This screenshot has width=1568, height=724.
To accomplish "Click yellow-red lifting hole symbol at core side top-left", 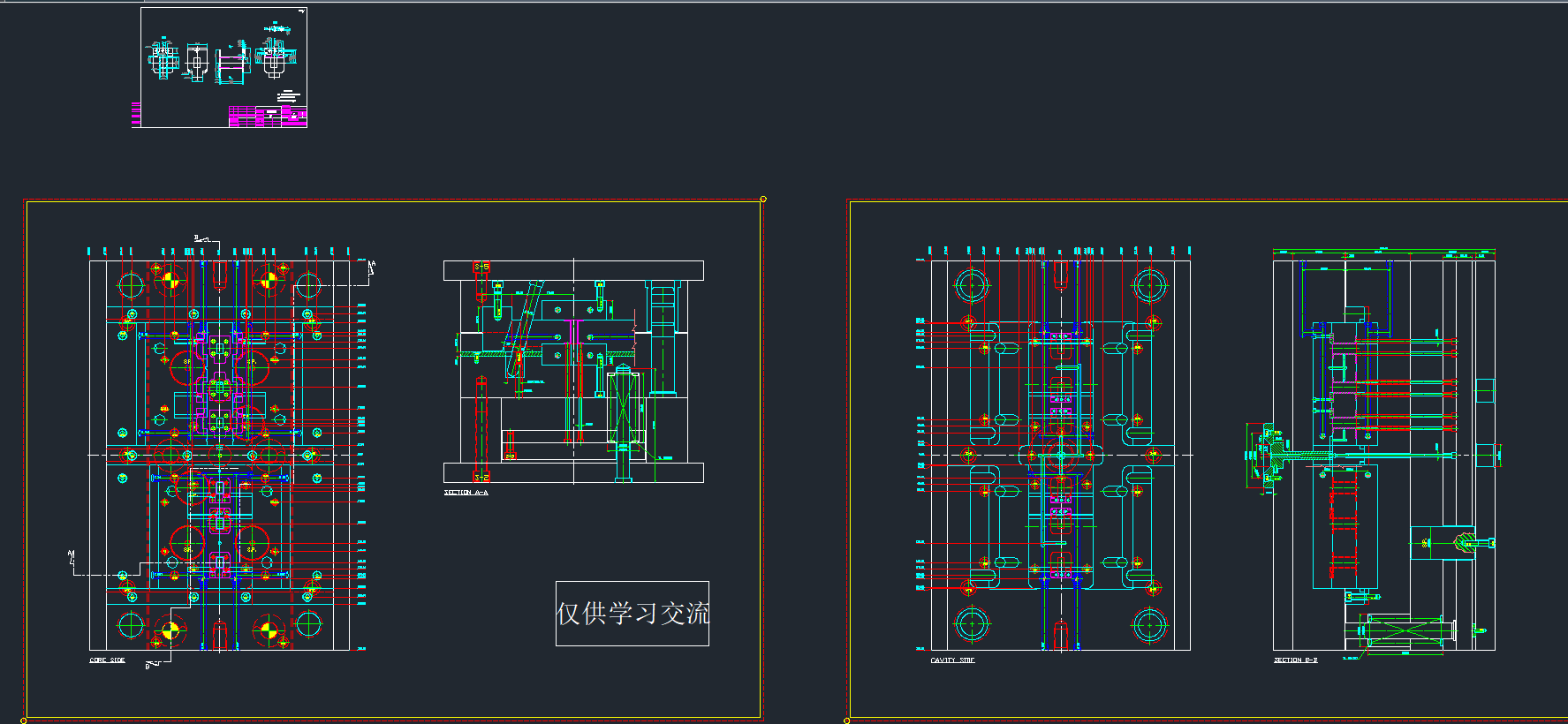I will pos(168,282).
